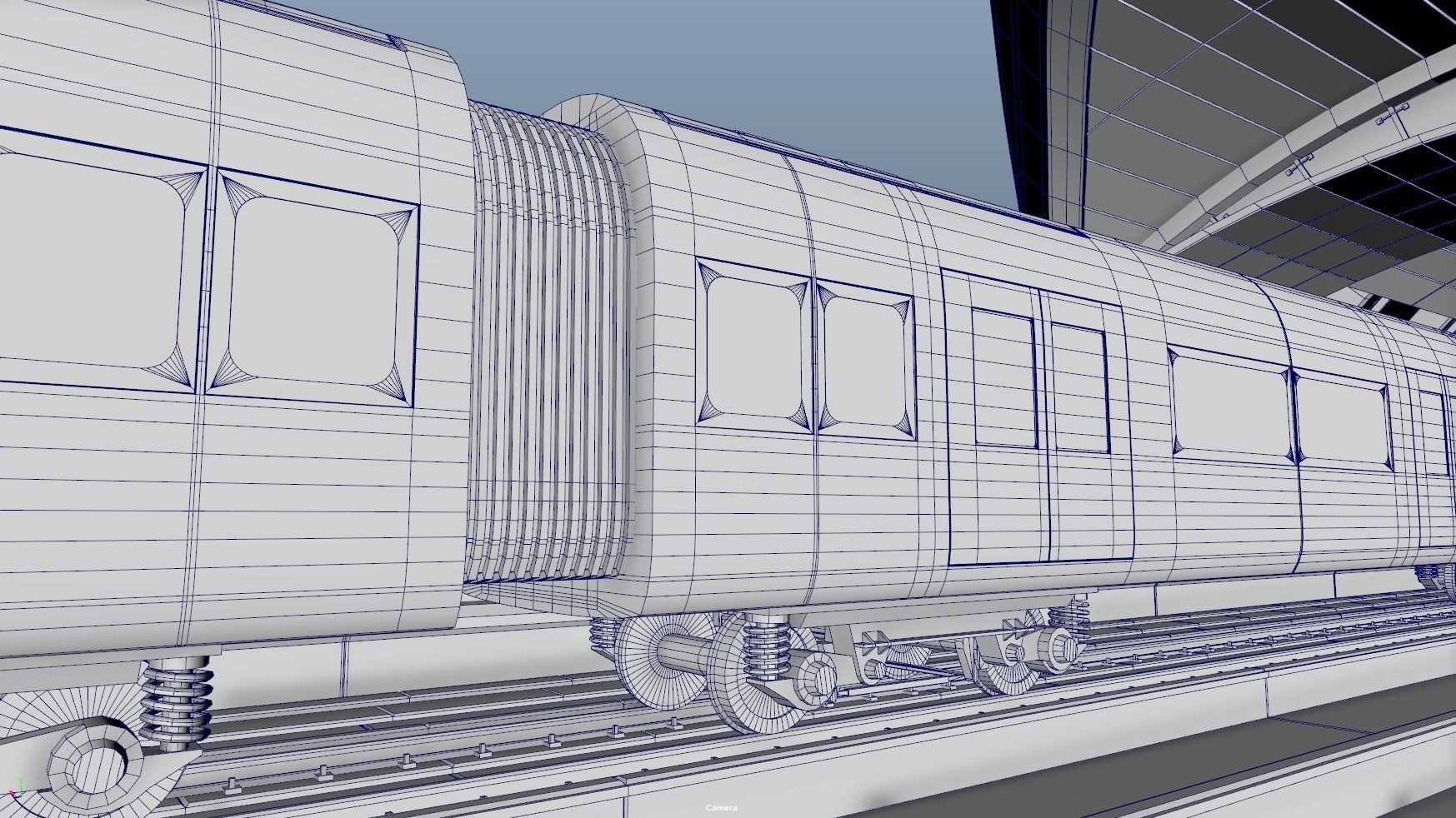This screenshot has height=818, width=1456.
Task: Select the double sliding door on train car
Action: click(1038, 416)
